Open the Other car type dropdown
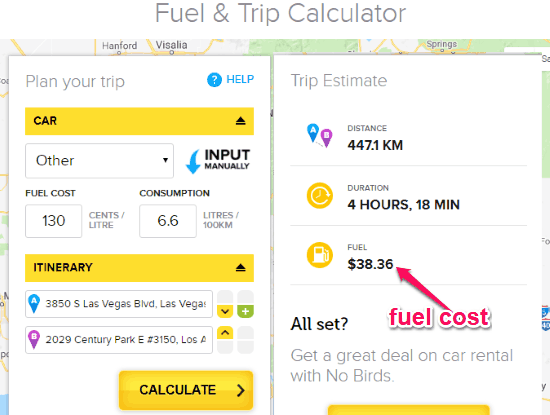Screen dimensions: 550x415 point(99,161)
